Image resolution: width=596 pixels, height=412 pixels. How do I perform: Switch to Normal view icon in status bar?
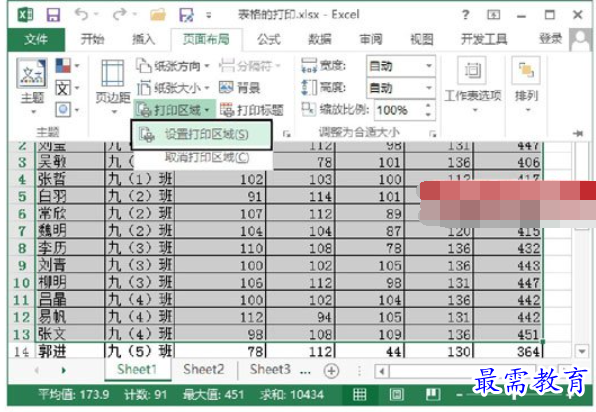coord(360,395)
